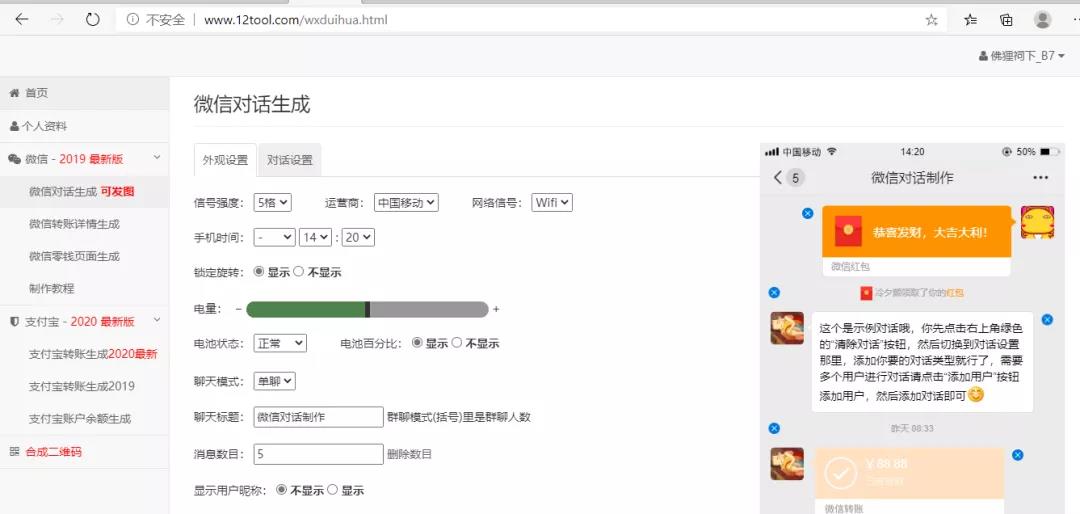
Task: Click the 合成二维码 sidebar link
Action: click(x=53, y=451)
